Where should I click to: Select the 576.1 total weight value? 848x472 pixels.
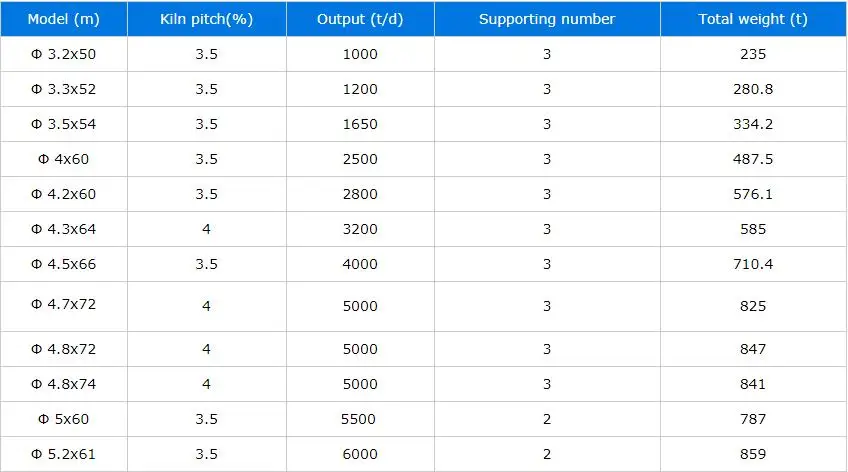tap(754, 194)
